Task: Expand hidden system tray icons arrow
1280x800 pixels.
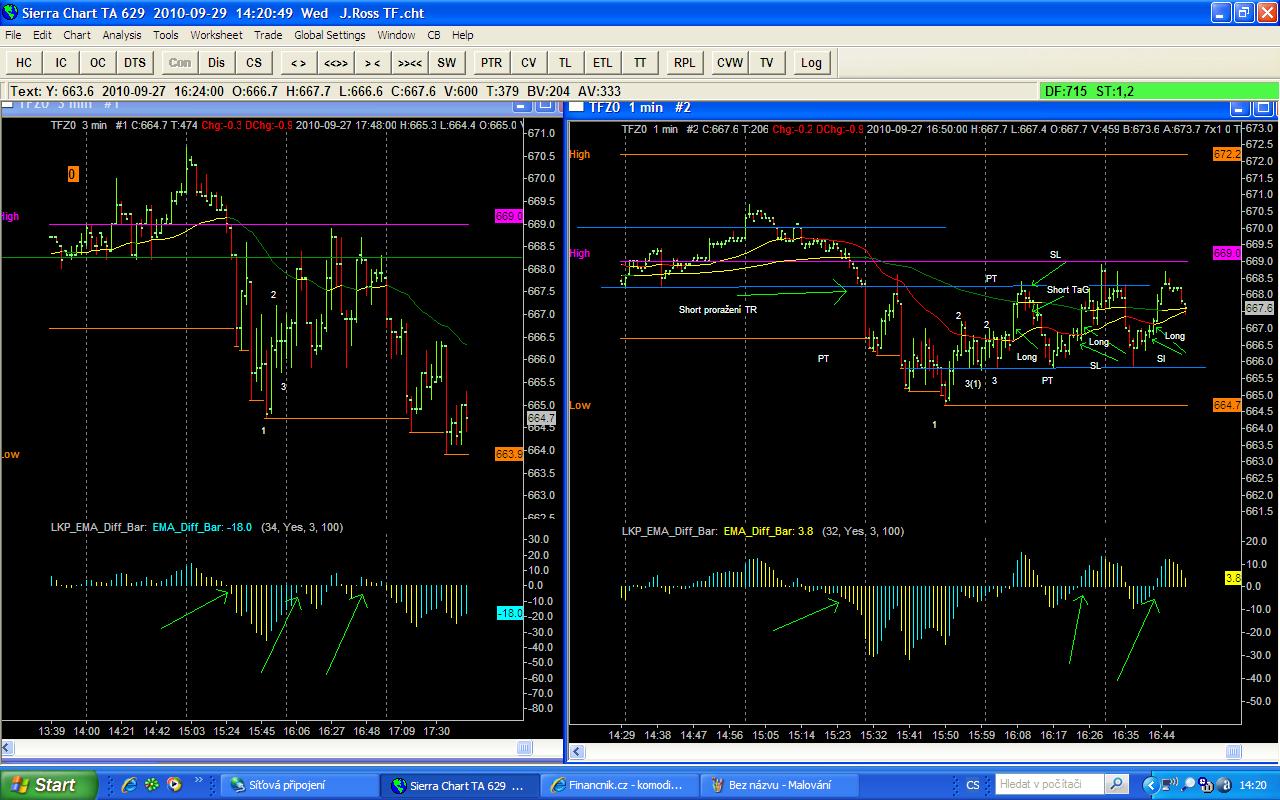Action: [1150, 785]
